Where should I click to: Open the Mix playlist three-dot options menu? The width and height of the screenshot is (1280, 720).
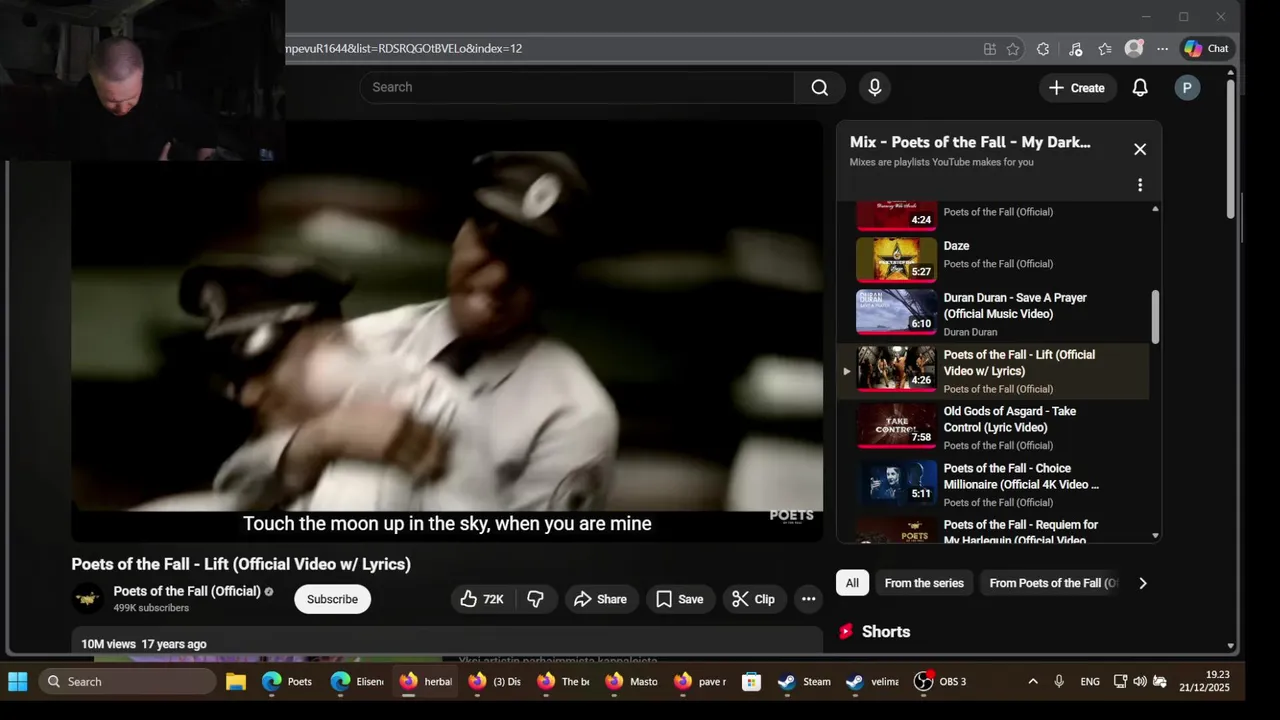pyautogui.click(x=1140, y=185)
